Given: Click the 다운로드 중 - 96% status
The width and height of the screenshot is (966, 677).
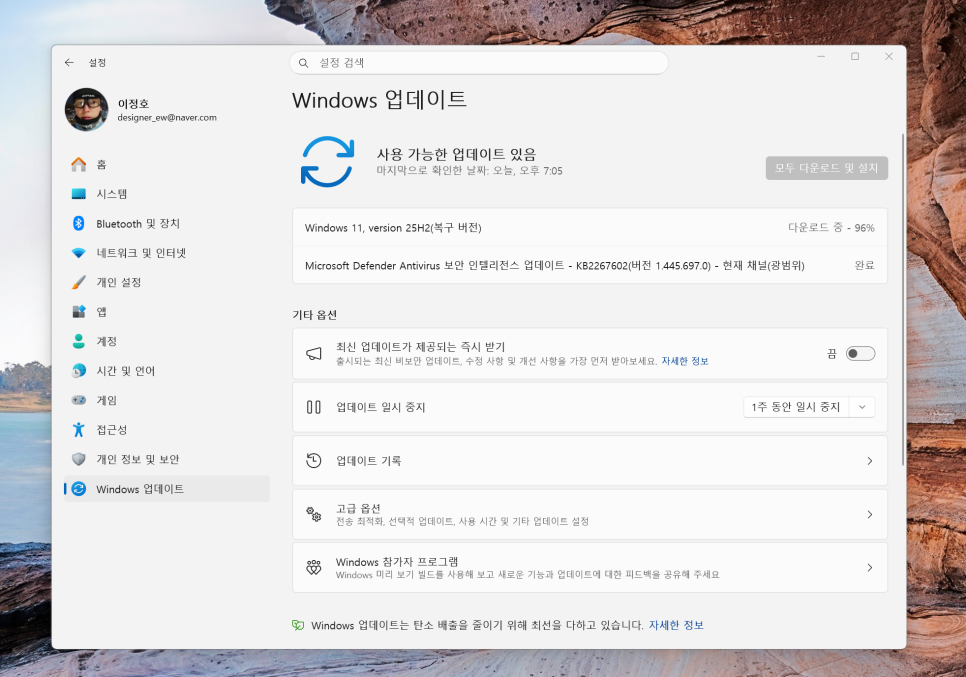Looking at the screenshot, I should [831, 228].
